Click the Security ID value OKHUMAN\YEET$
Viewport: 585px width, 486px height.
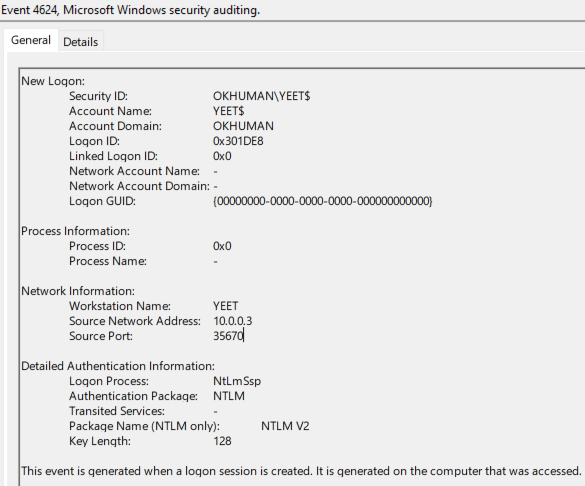[x=262, y=96]
